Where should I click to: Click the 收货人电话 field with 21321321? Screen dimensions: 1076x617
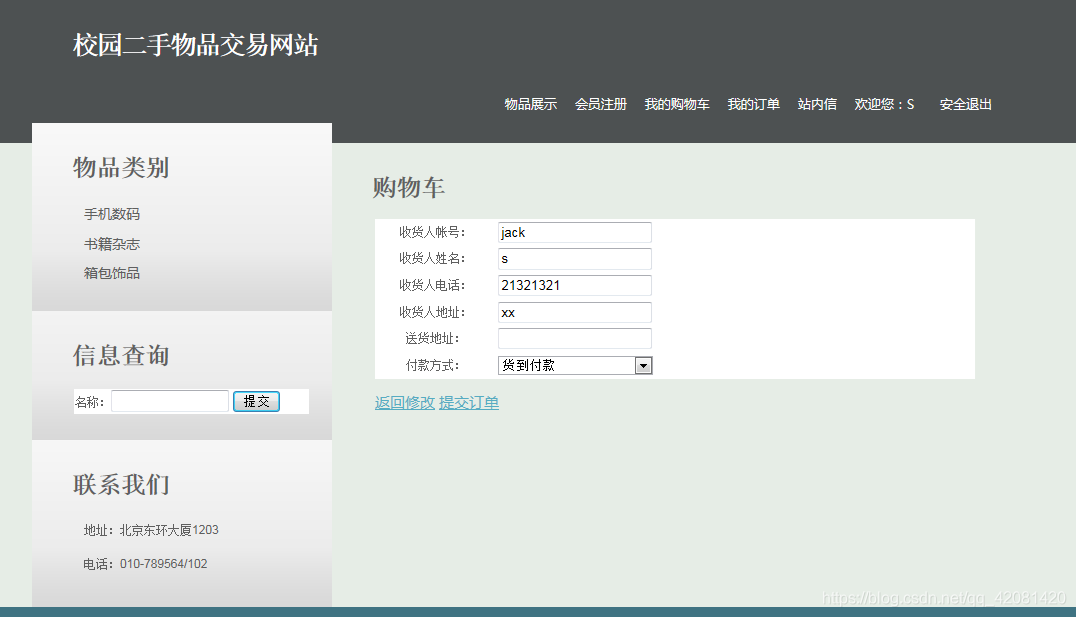pyautogui.click(x=574, y=286)
